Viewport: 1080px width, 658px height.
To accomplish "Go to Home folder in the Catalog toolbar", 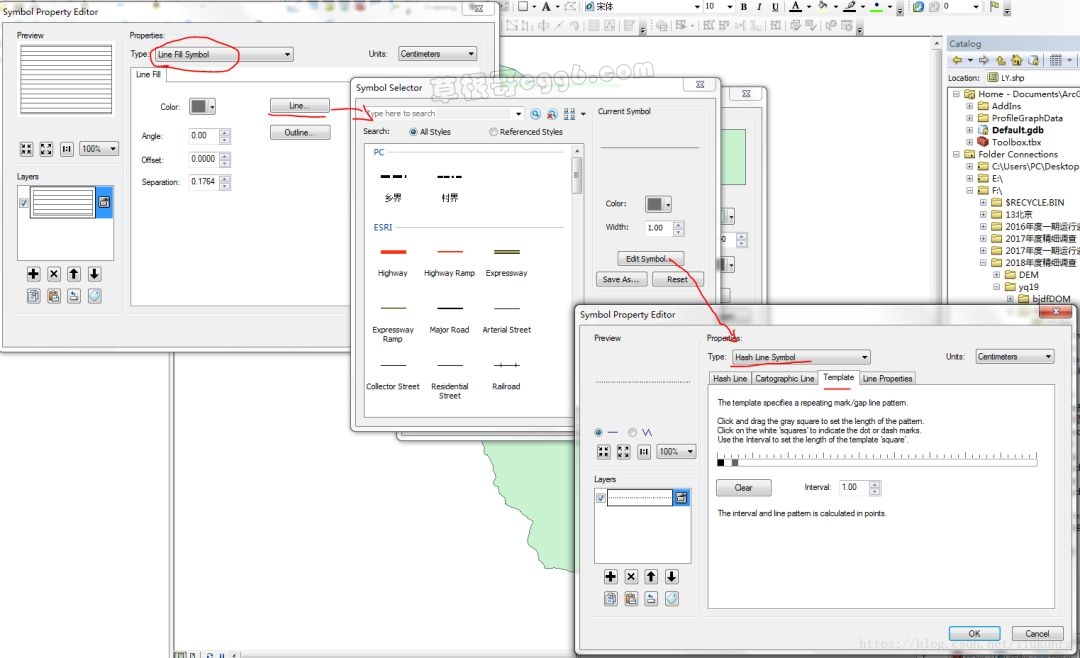I will 1017,60.
